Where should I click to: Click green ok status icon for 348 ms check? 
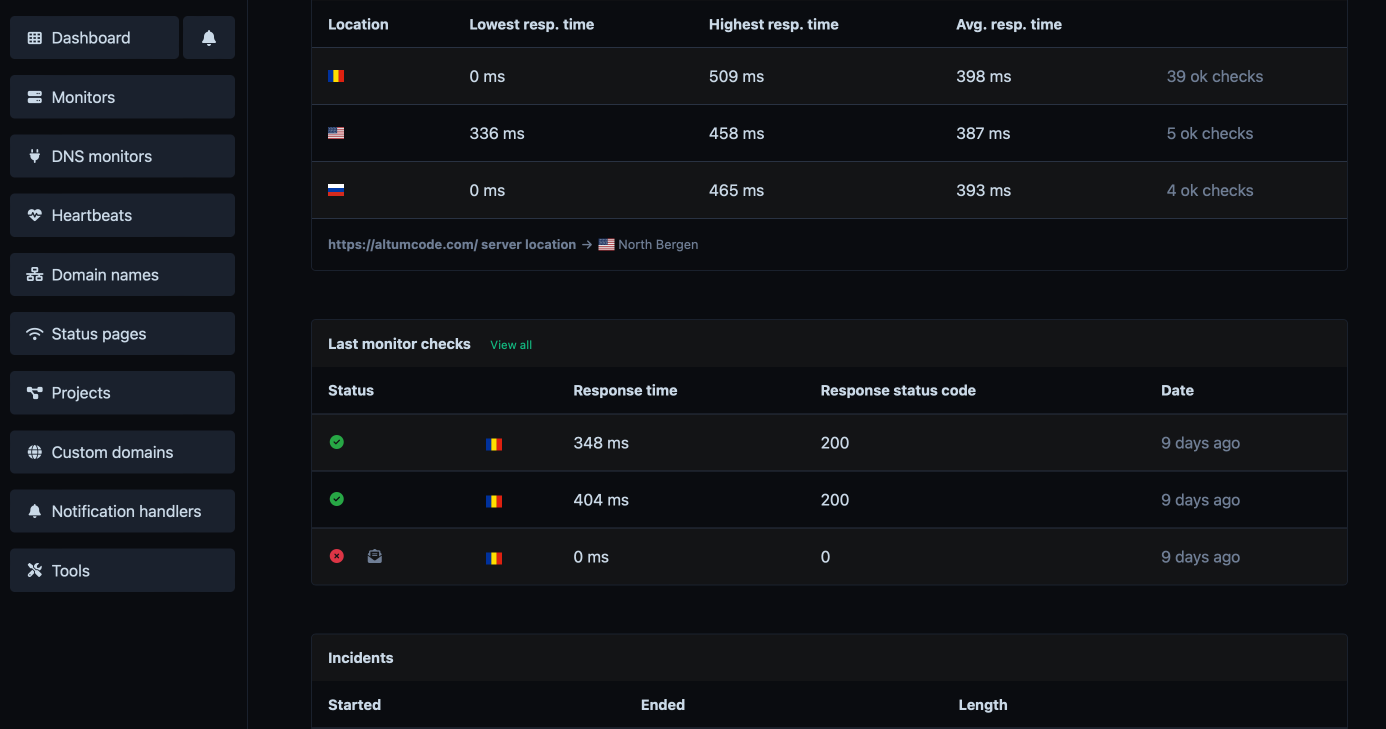337,442
